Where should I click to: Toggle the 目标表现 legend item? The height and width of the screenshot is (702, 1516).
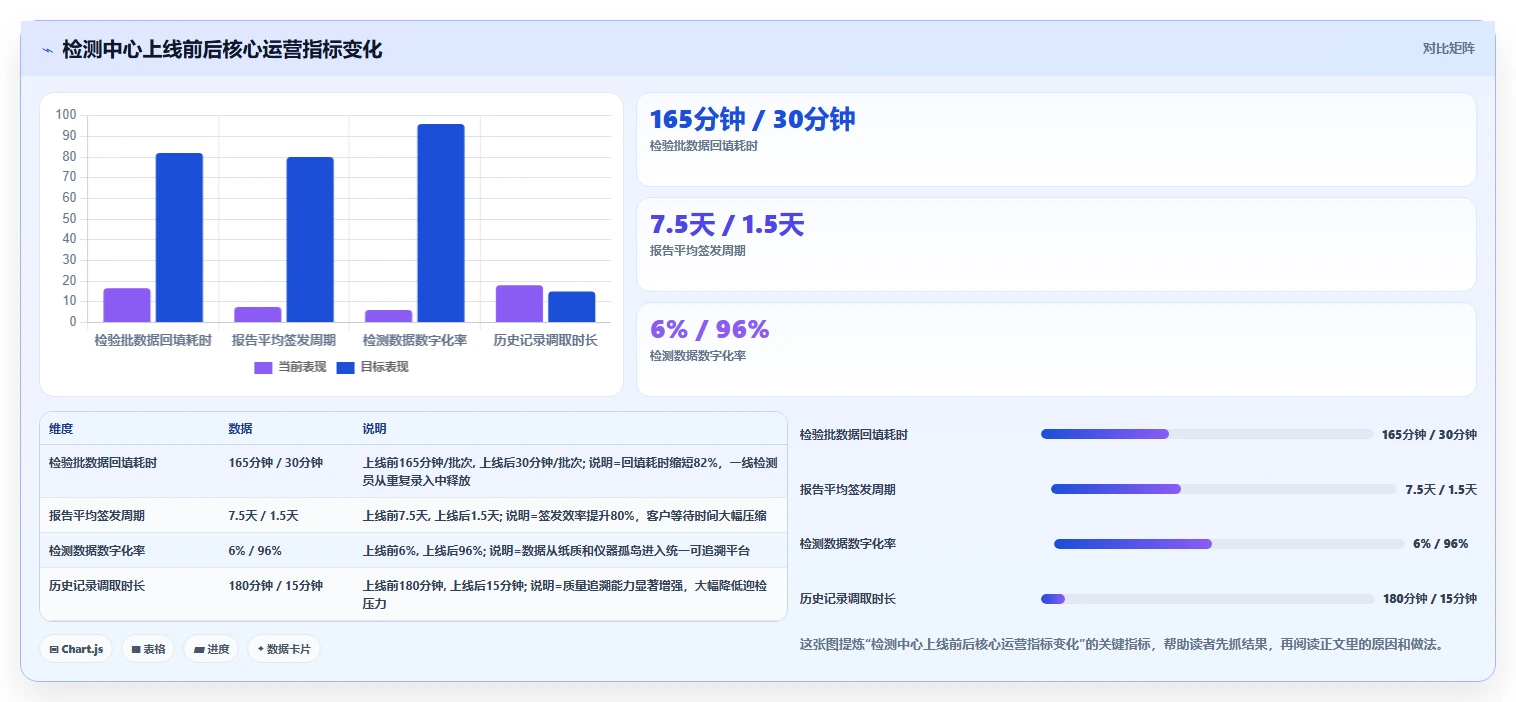372,367
